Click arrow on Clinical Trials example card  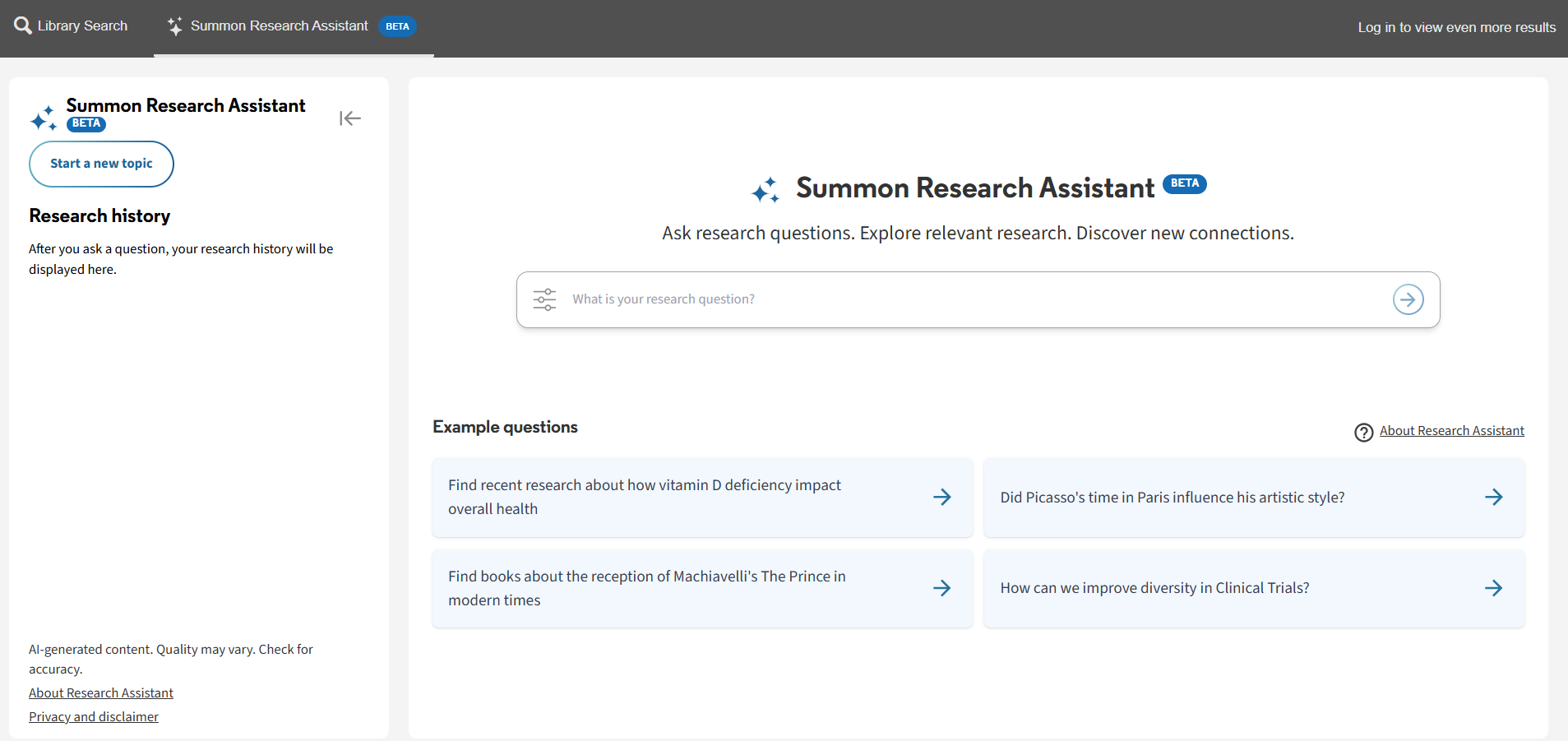[1494, 588]
